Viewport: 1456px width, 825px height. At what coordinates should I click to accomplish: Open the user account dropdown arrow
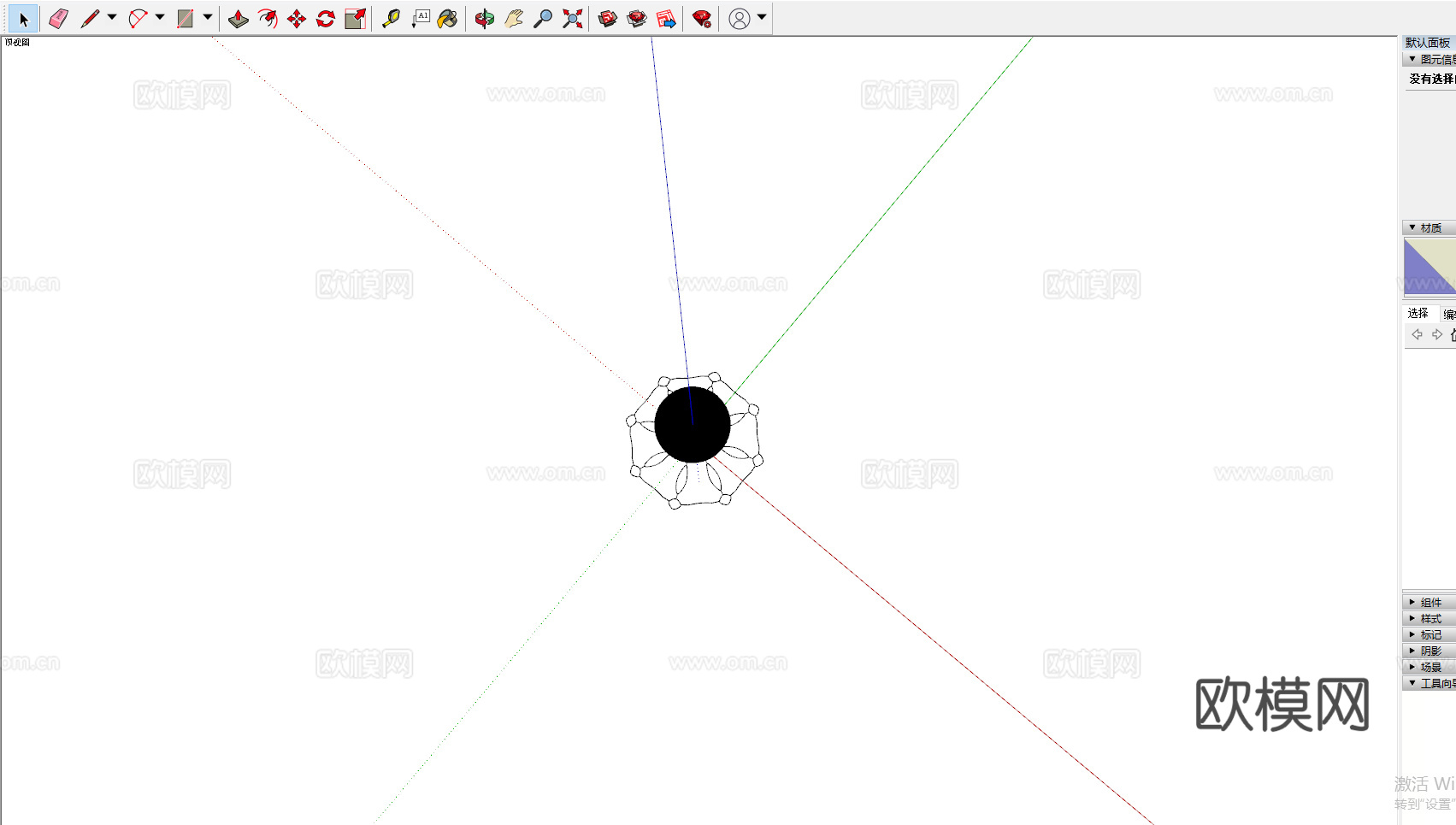pyautogui.click(x=762, y=17)
